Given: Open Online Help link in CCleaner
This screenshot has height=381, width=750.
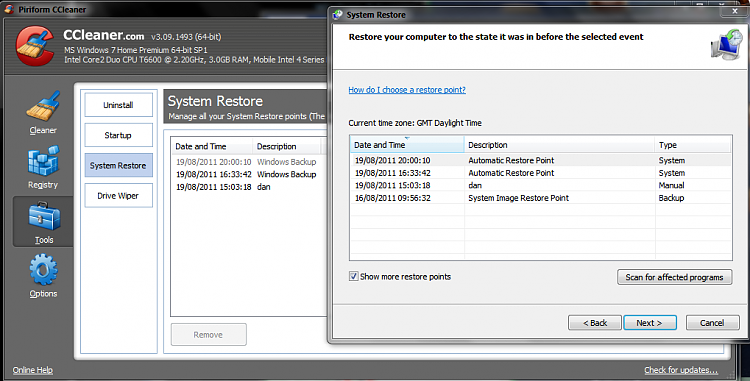Looking at the screenshot, I should coord(33,370).
